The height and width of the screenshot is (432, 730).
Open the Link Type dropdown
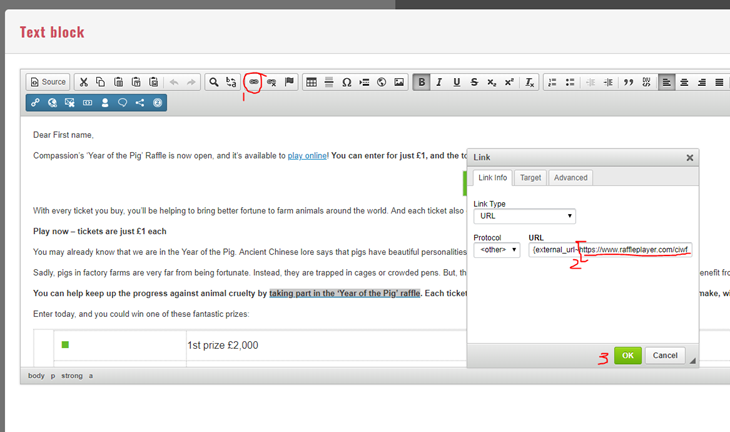524,216
